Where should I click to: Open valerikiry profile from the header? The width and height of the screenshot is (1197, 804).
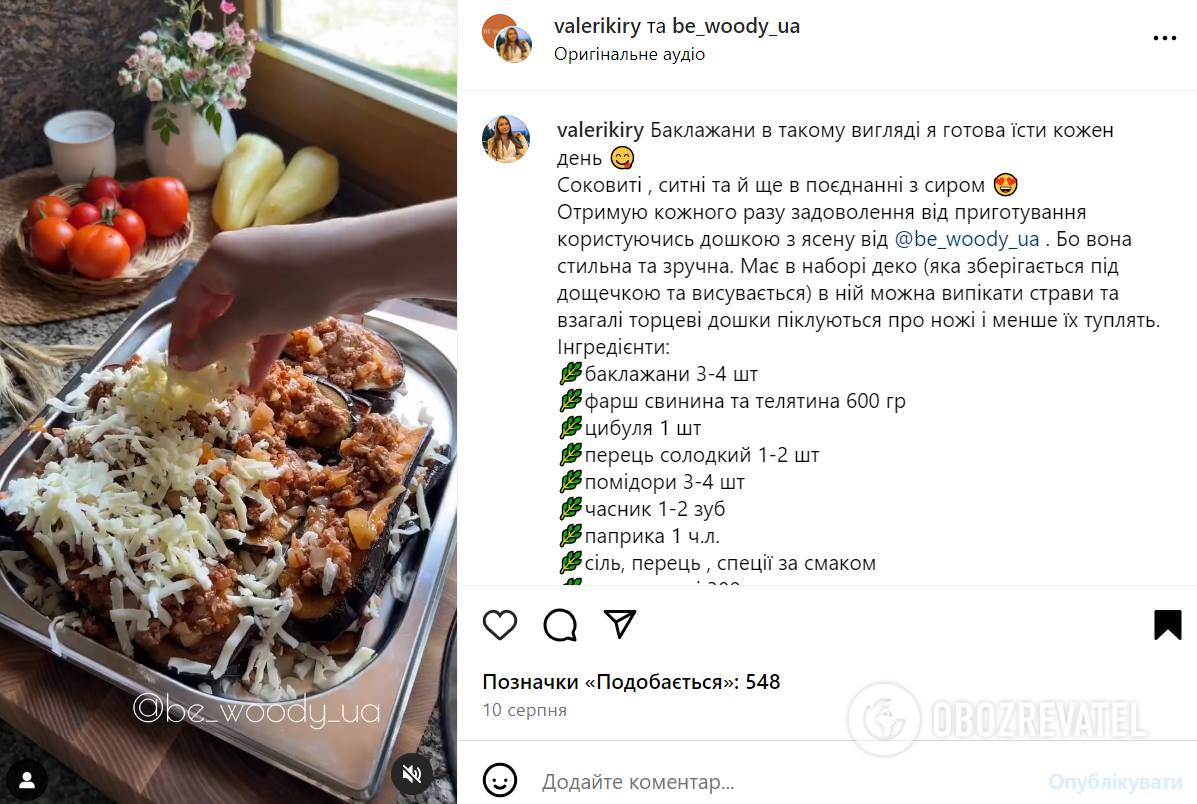pos(597,26)
